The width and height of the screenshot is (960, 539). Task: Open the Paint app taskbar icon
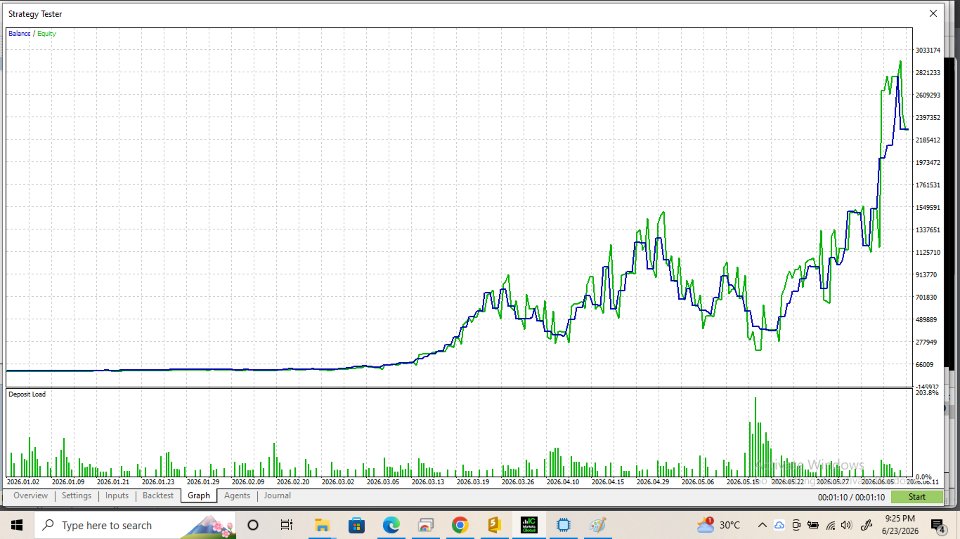598,525
